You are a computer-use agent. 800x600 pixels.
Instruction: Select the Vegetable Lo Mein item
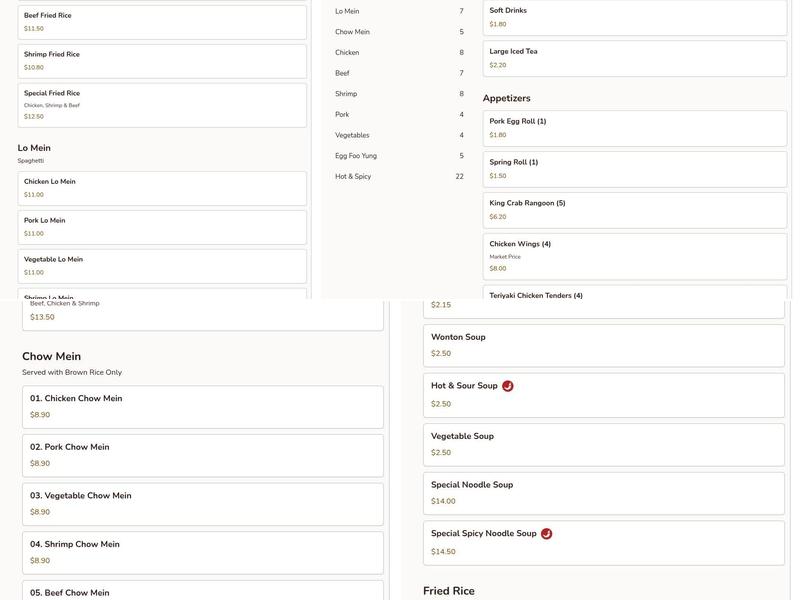coord(163,266)
